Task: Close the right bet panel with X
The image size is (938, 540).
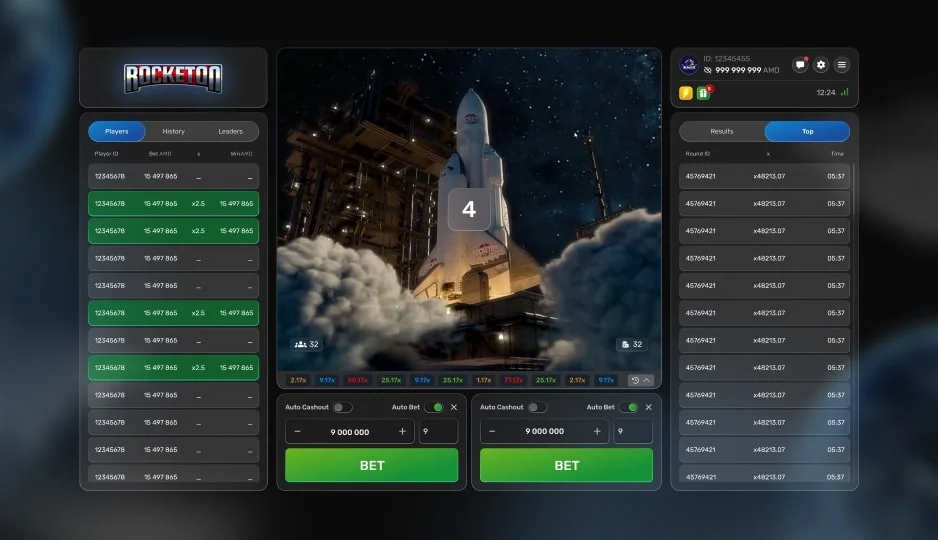Action: click(x=648, y=407)
